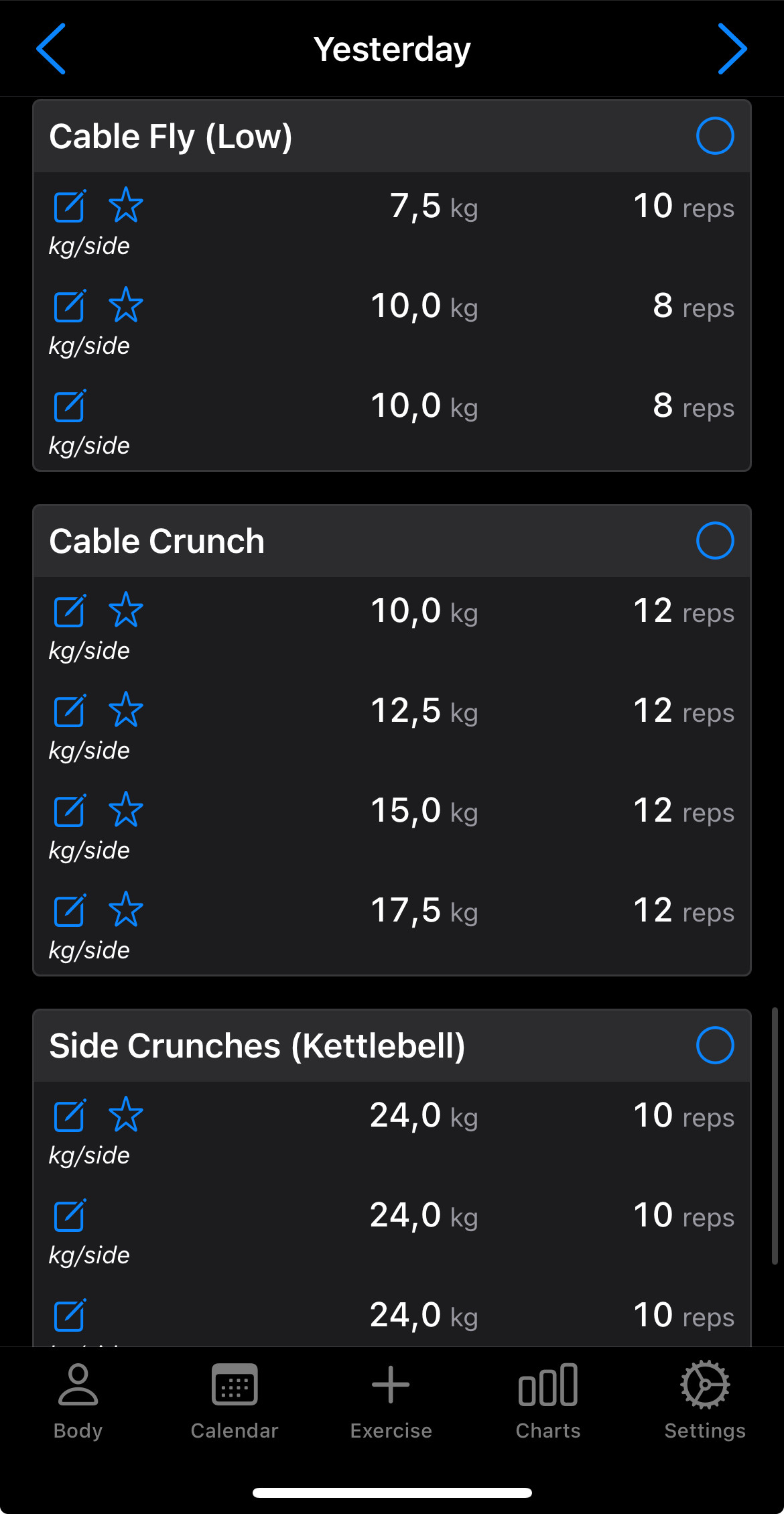The height and width of the screenshot is (1514, 784).
Task: Go to next day with right chevron
Action: coord(732,49)
